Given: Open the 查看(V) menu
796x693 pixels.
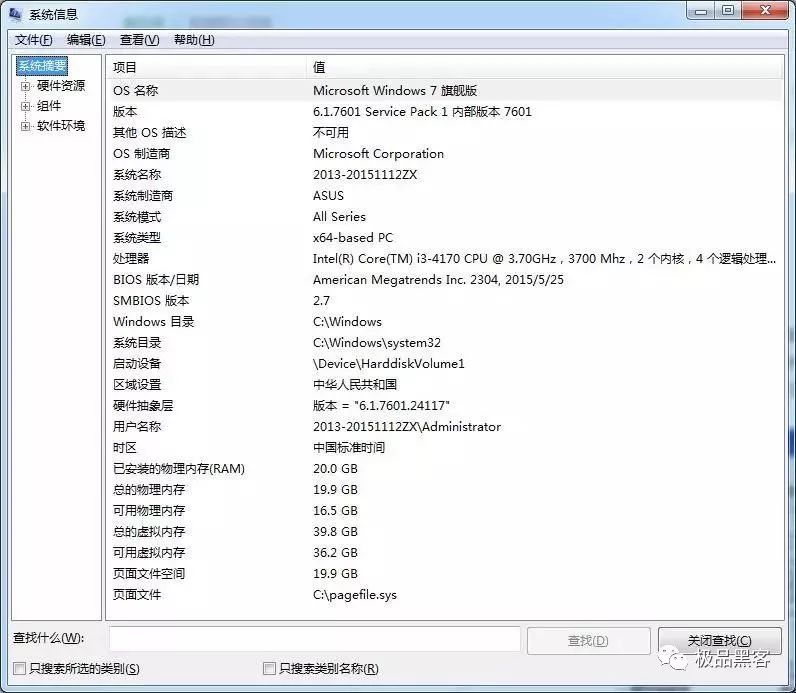Looking at the screenshot, I should click(140, 40).
